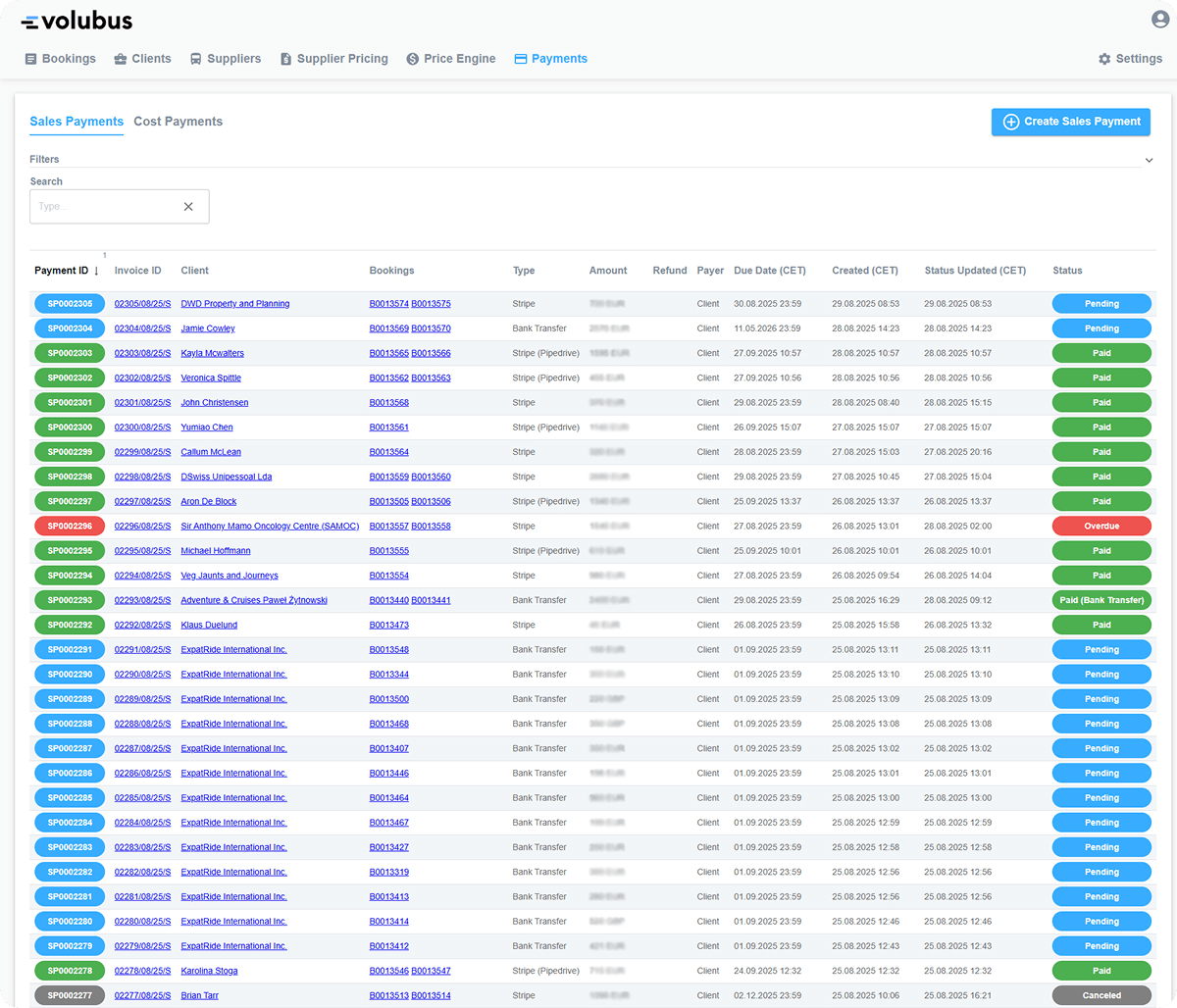The image size is (1177, 1008).
Task: Switch to Cost Payments tab
Action: point(178,122)
